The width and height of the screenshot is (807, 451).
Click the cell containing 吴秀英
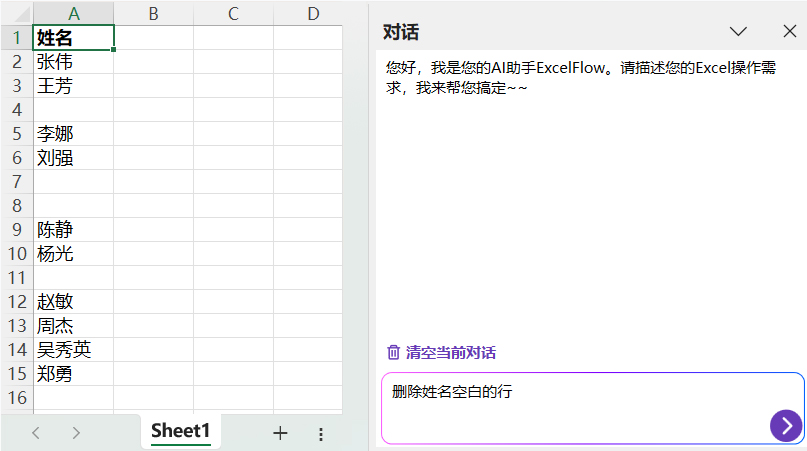point(73,350)
